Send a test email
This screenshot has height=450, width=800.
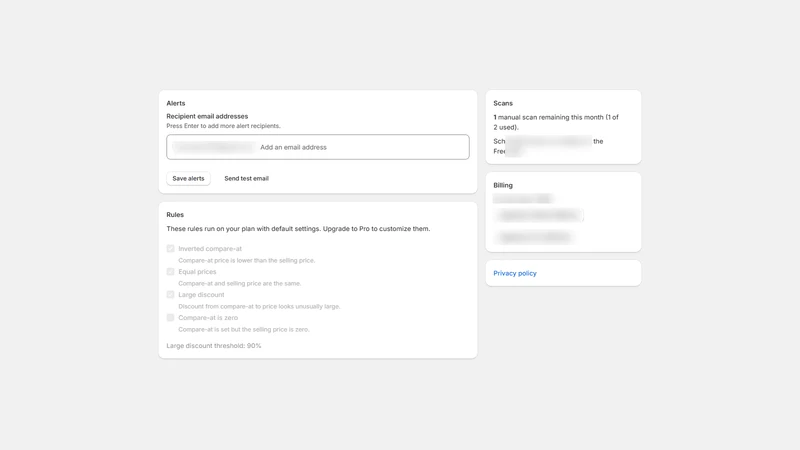coord(246,179)
